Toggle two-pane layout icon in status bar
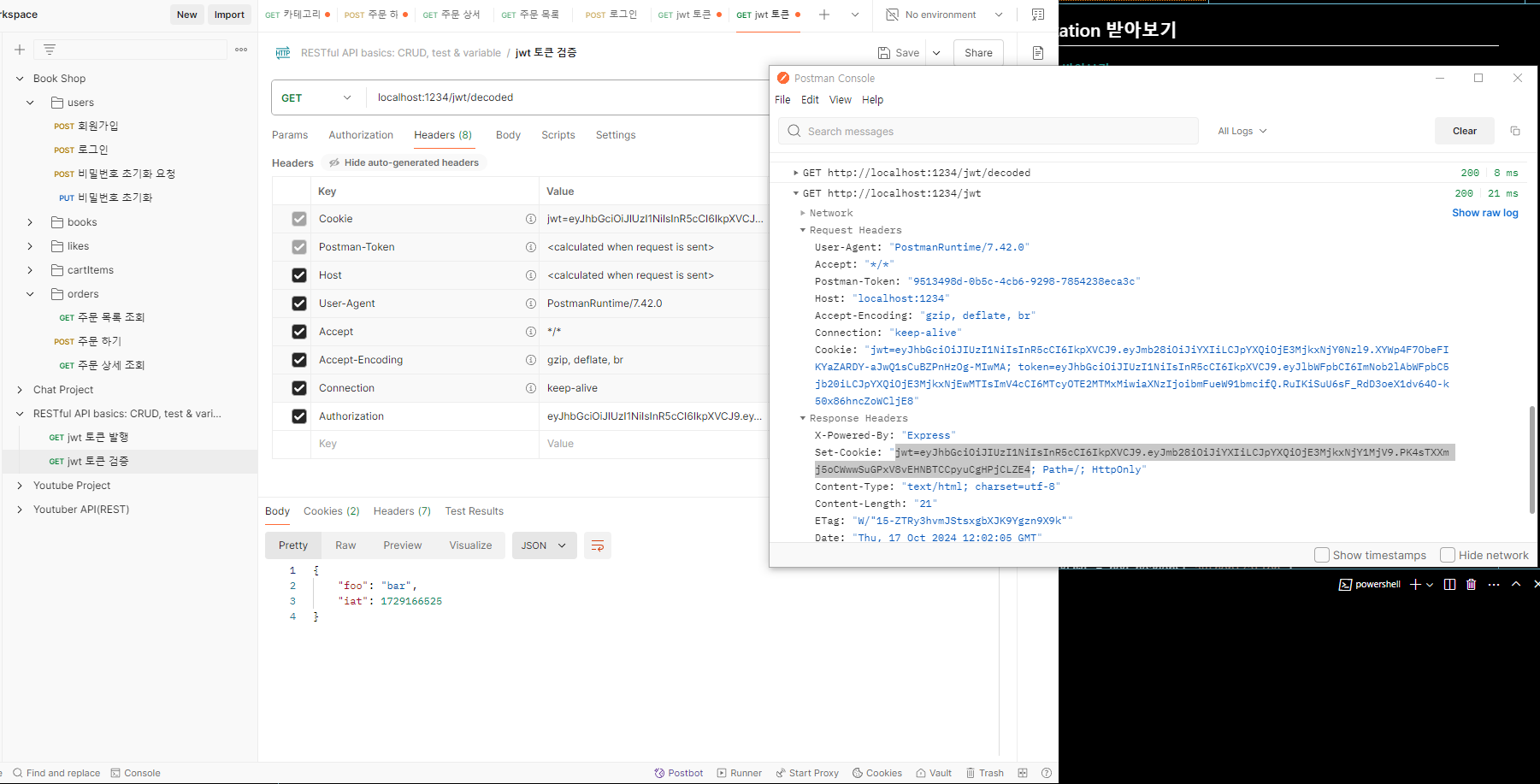The image size is (1540, 784). click(1023, 773)
